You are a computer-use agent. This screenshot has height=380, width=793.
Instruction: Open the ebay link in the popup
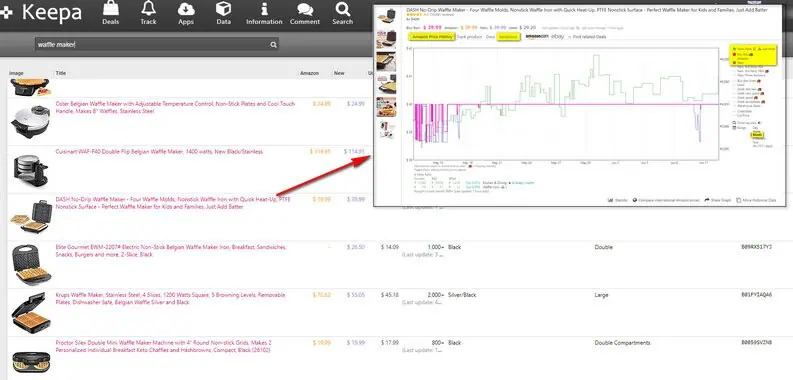pos(557,36)
